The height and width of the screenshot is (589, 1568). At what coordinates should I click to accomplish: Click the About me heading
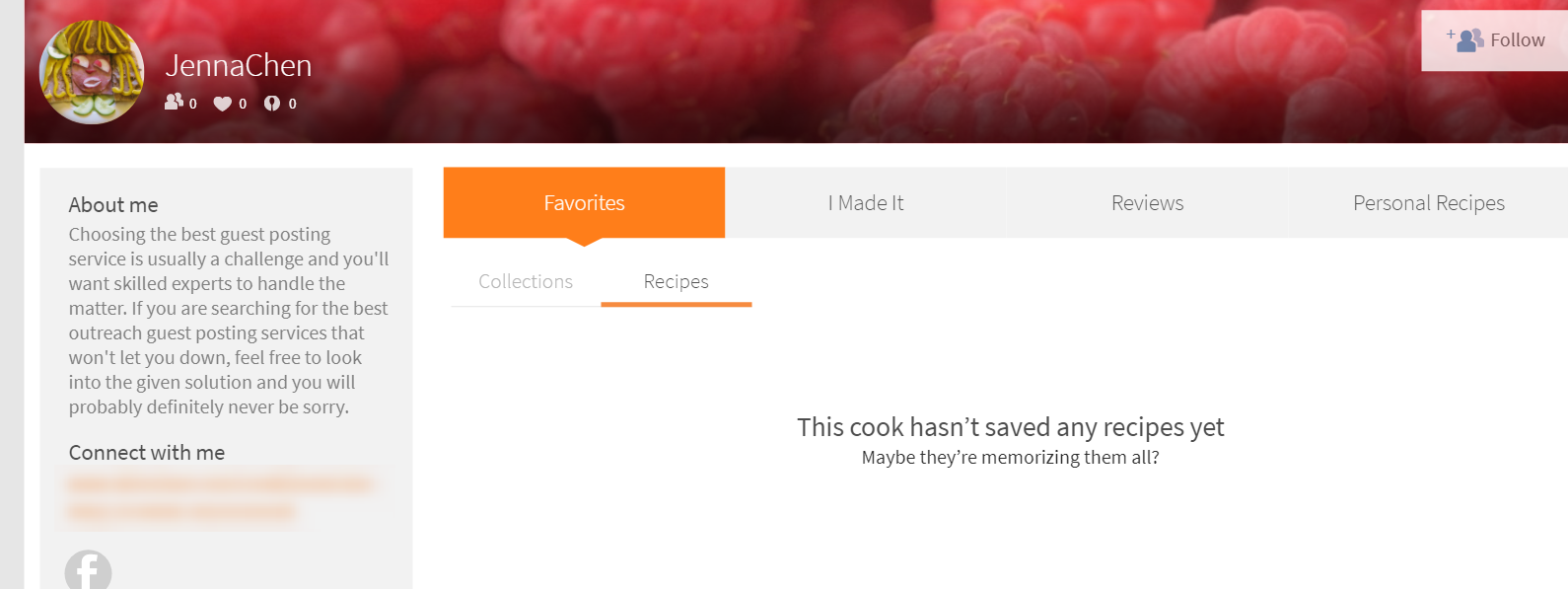click(x=113, y=205)
